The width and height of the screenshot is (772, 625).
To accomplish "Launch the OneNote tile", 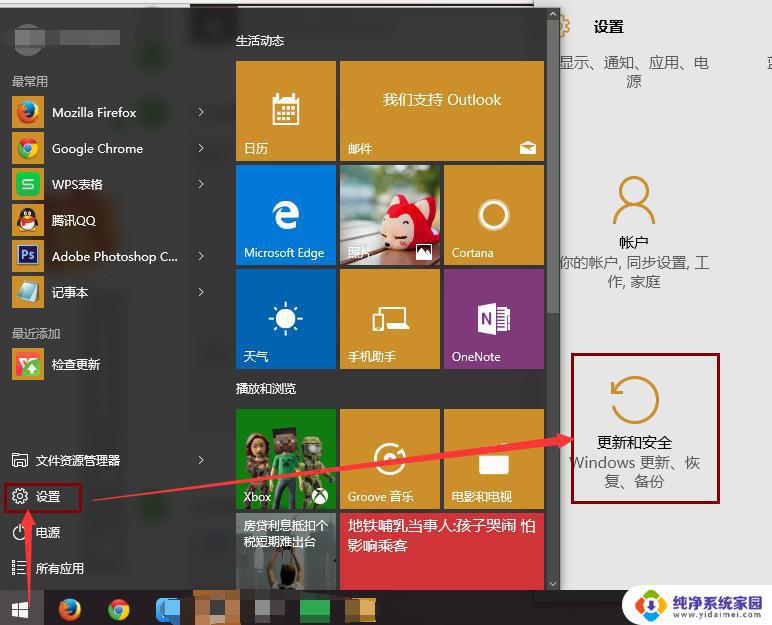I will pos(494,319).
